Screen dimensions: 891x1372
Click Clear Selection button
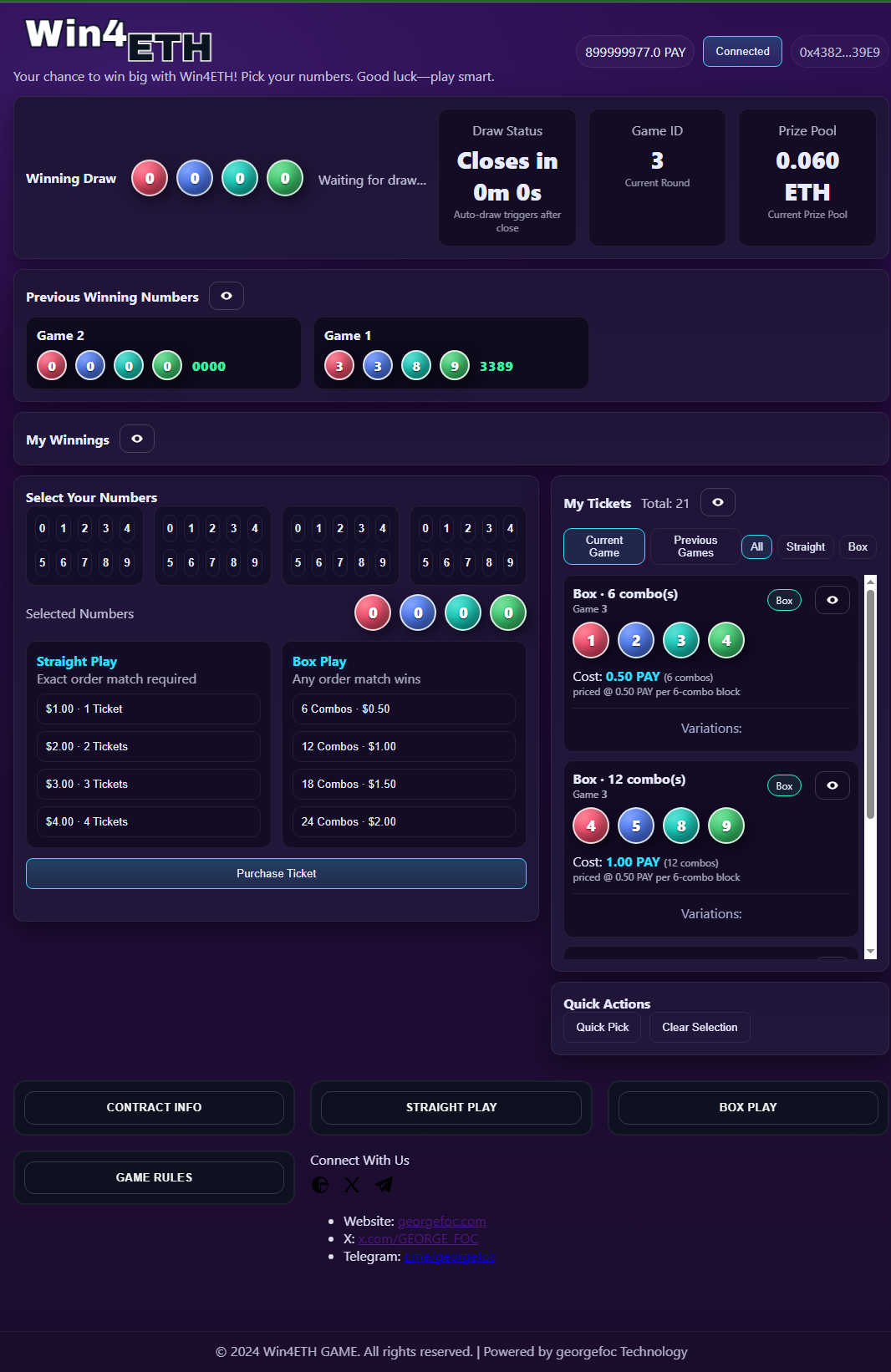point(700,1027)
